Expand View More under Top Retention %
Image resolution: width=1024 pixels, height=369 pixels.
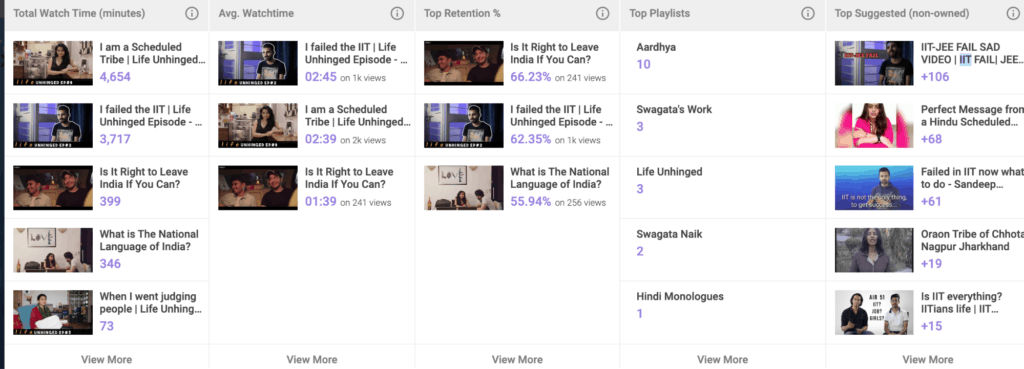pos(517,359)
